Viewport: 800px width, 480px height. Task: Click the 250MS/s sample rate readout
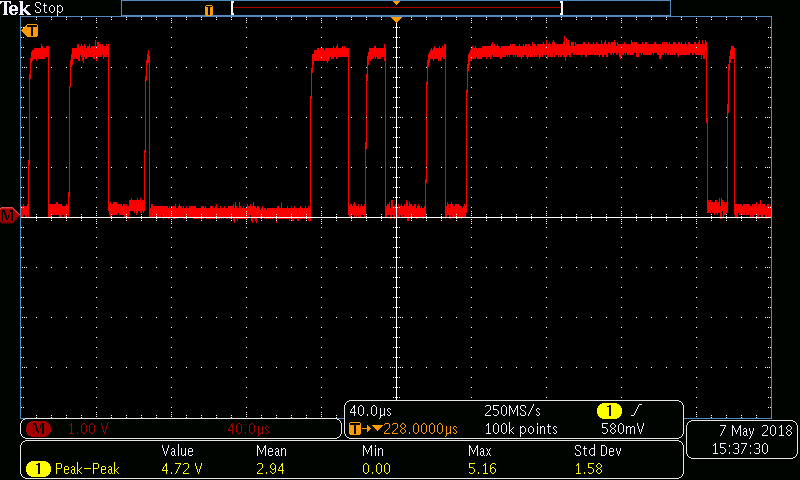tap(512, 411)
